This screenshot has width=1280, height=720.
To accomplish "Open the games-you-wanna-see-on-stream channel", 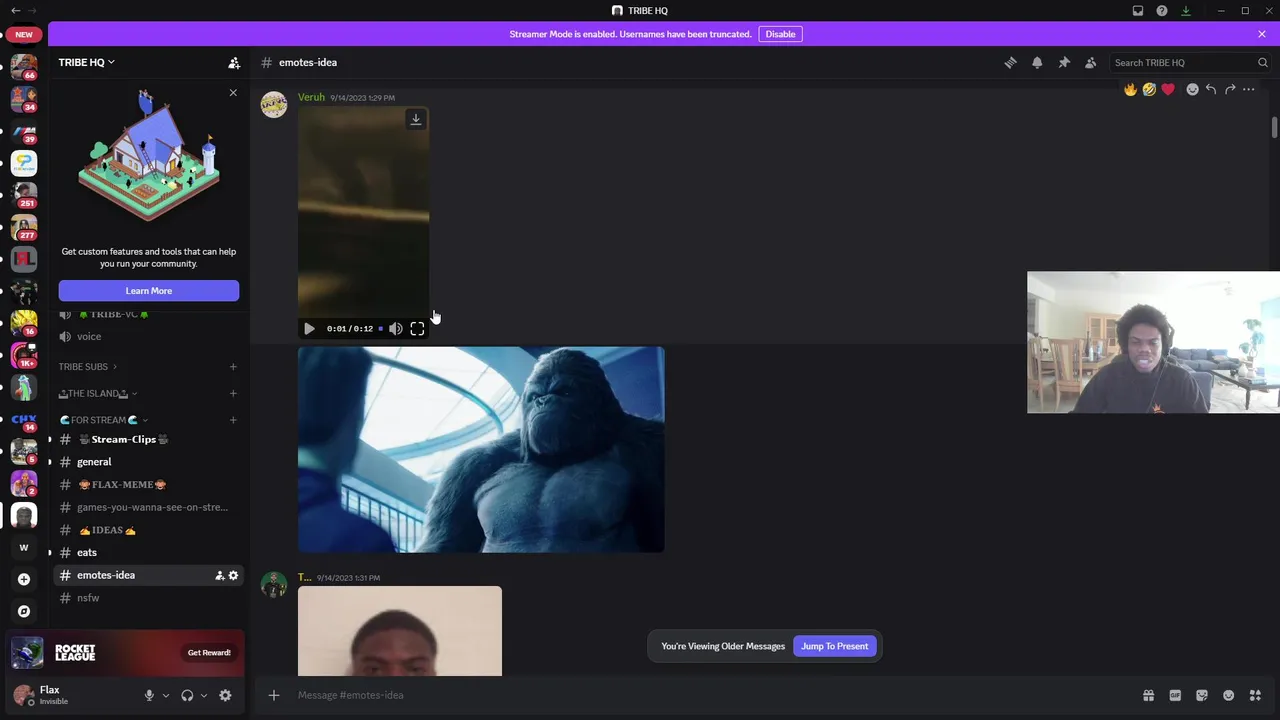I will [x=148, y=507].
